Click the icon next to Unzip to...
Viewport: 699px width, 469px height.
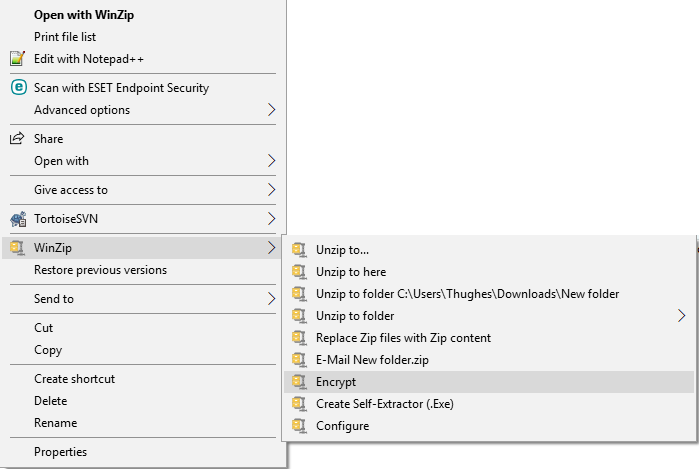[x=298, y=250]
